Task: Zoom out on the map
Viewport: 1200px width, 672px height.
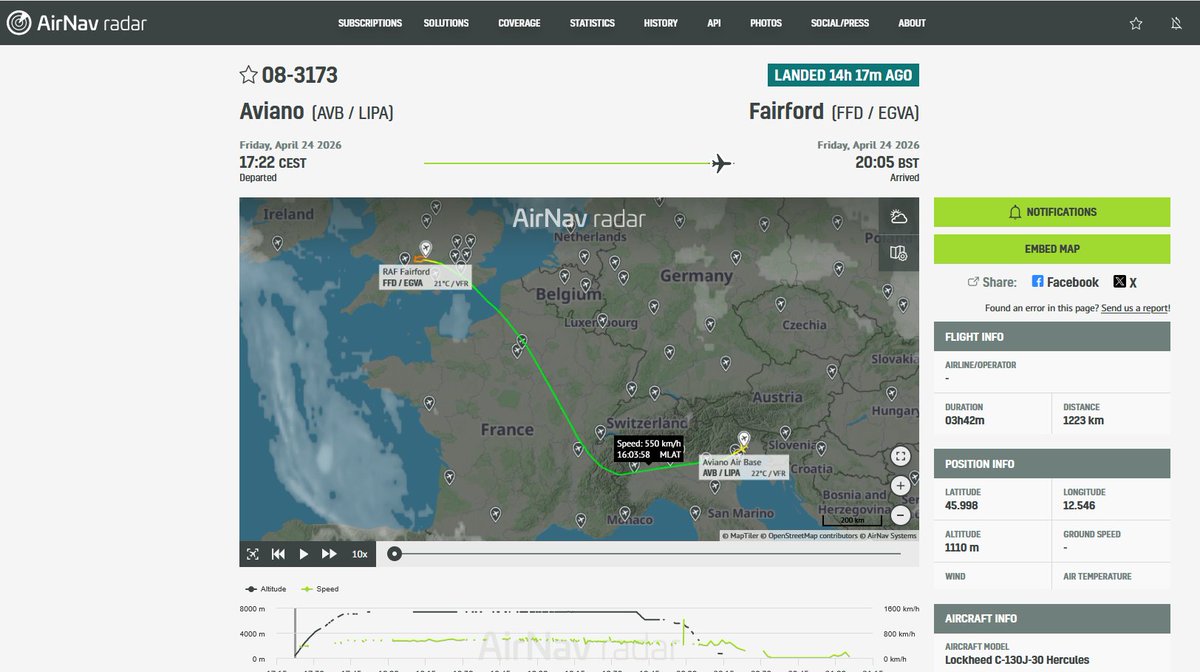Action: (x=900, y=515)
